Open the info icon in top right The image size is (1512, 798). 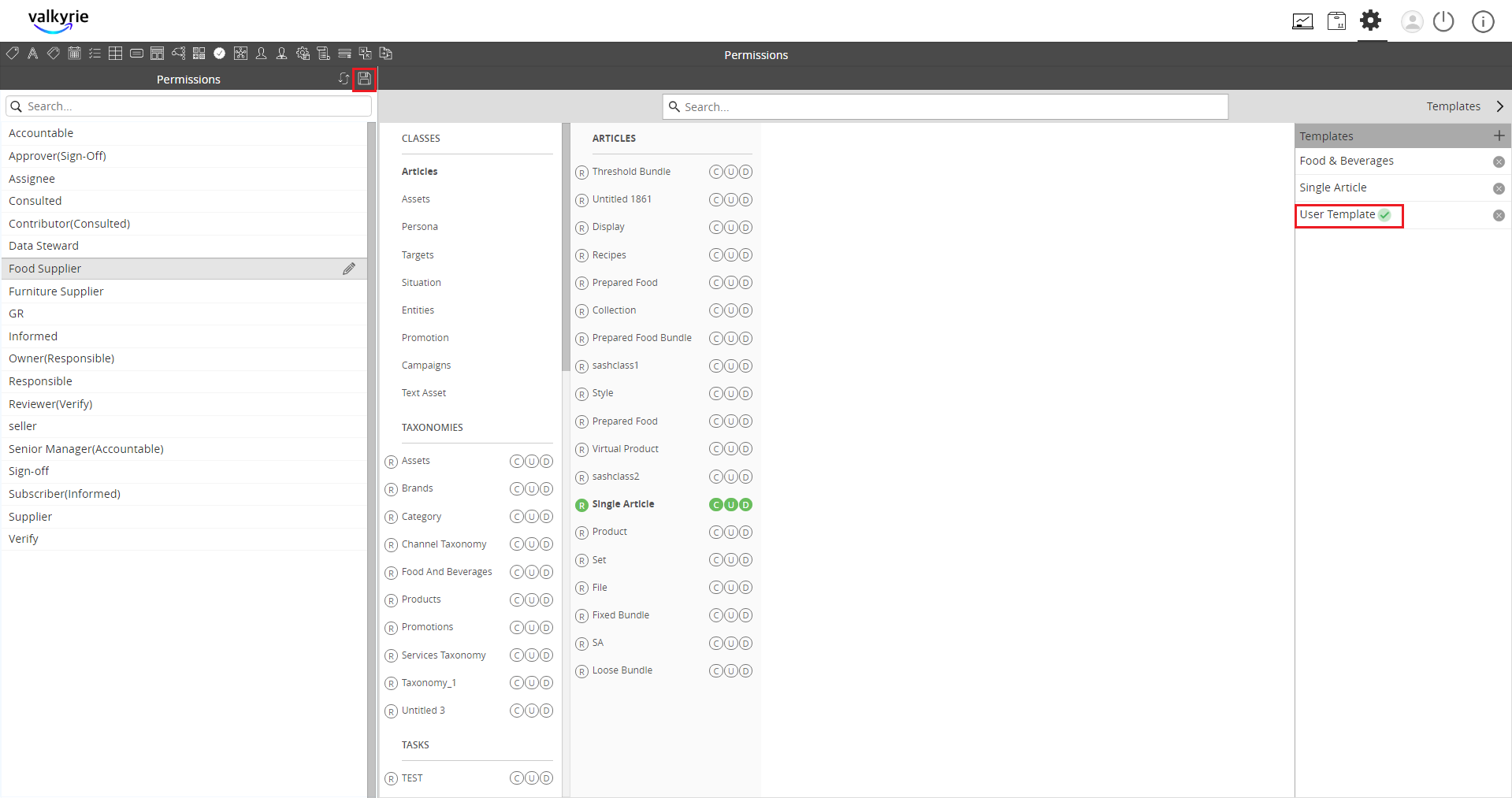(x=1483, y=21)
